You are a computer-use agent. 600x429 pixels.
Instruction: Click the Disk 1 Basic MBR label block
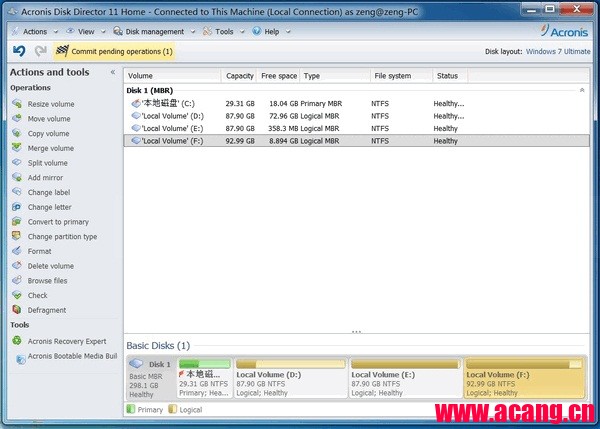pyautogui.click(x=151, y=378)
